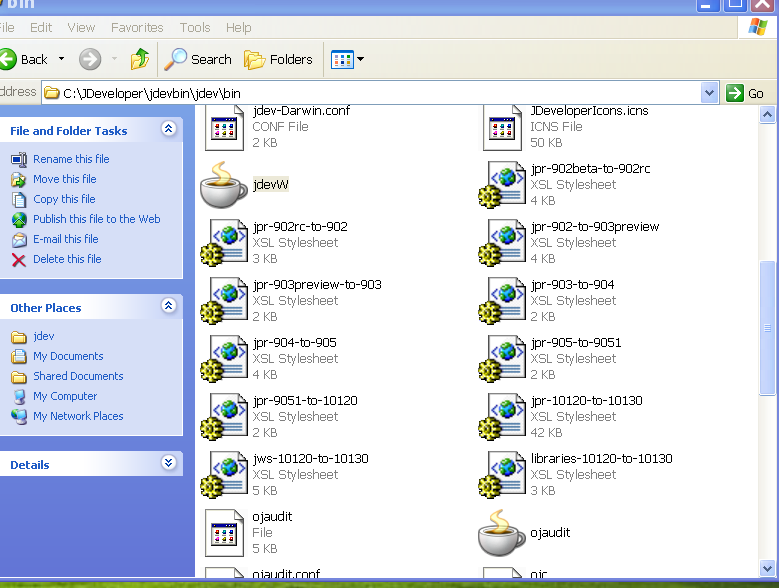This screenshot has height=588, width=779.
Task: Open the Favorites menu
Action: tap(137, 28)
